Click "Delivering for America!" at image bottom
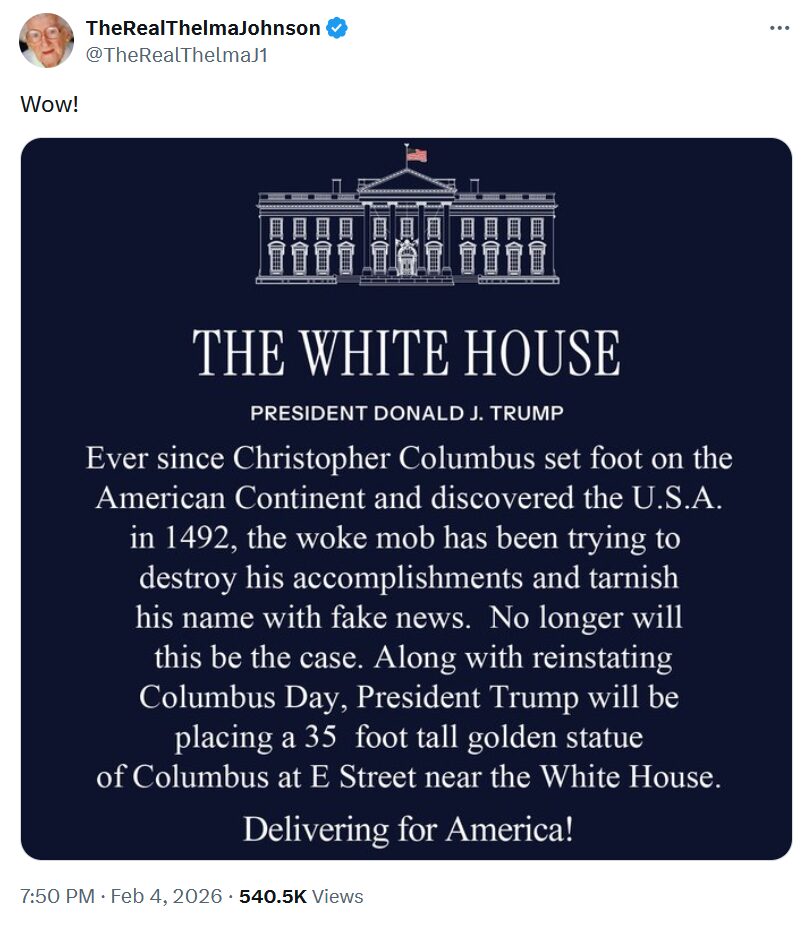802x927 pixels. [x=408, y=829]
